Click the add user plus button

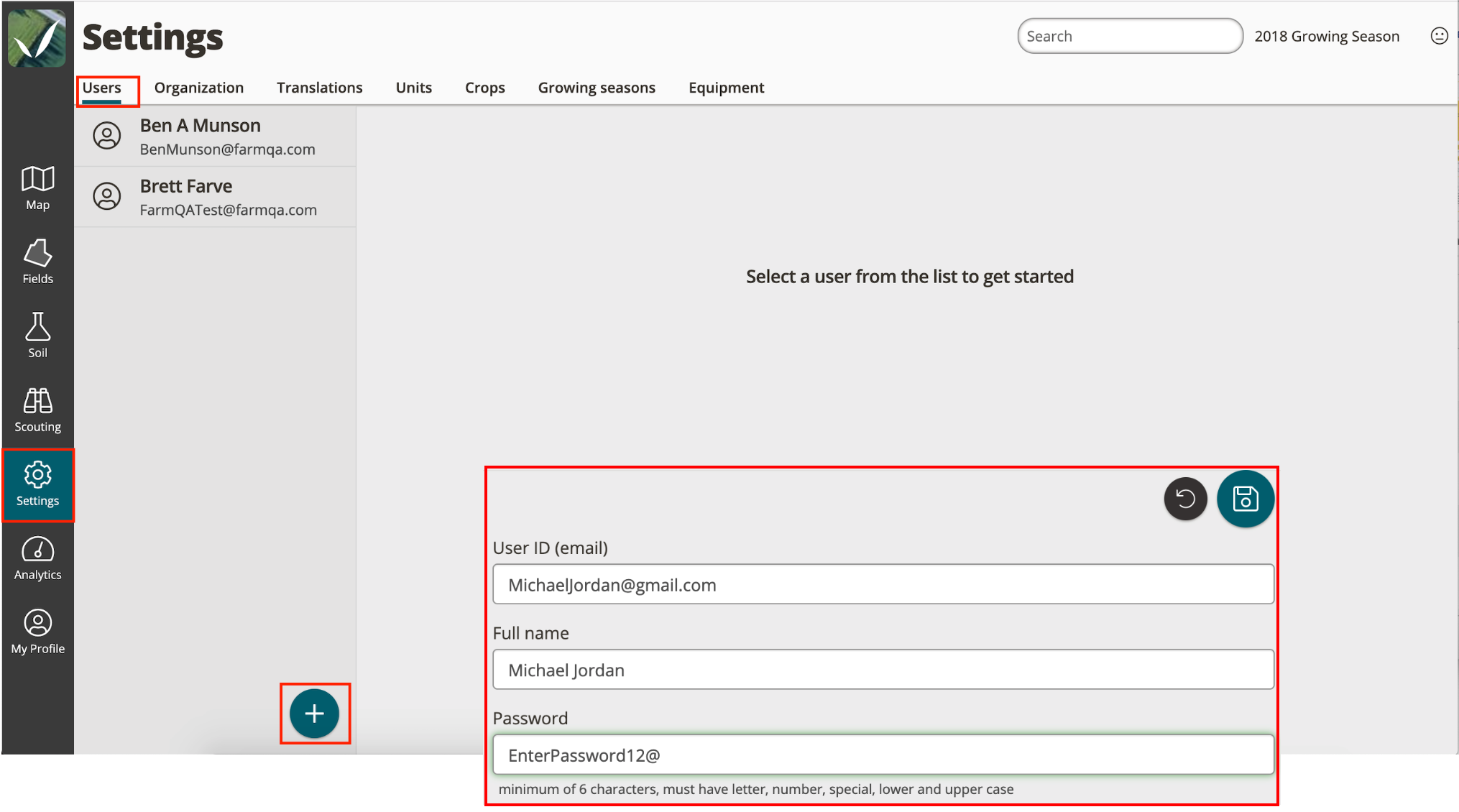point(314,714)
